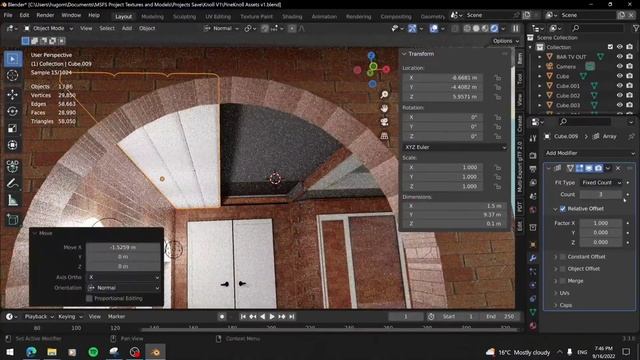Viewport: 640px width, 360px height.
Task: Pick the Rotate tool
Action: pos(13,111)
